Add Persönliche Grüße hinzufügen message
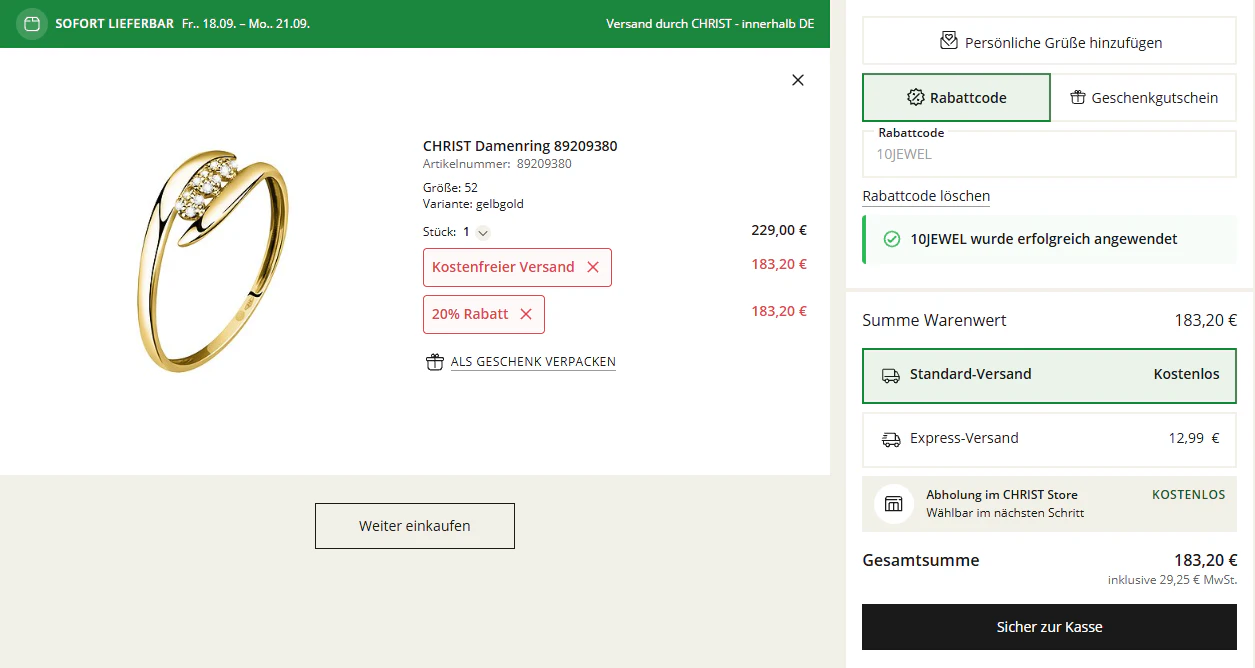 (1050, 42)
